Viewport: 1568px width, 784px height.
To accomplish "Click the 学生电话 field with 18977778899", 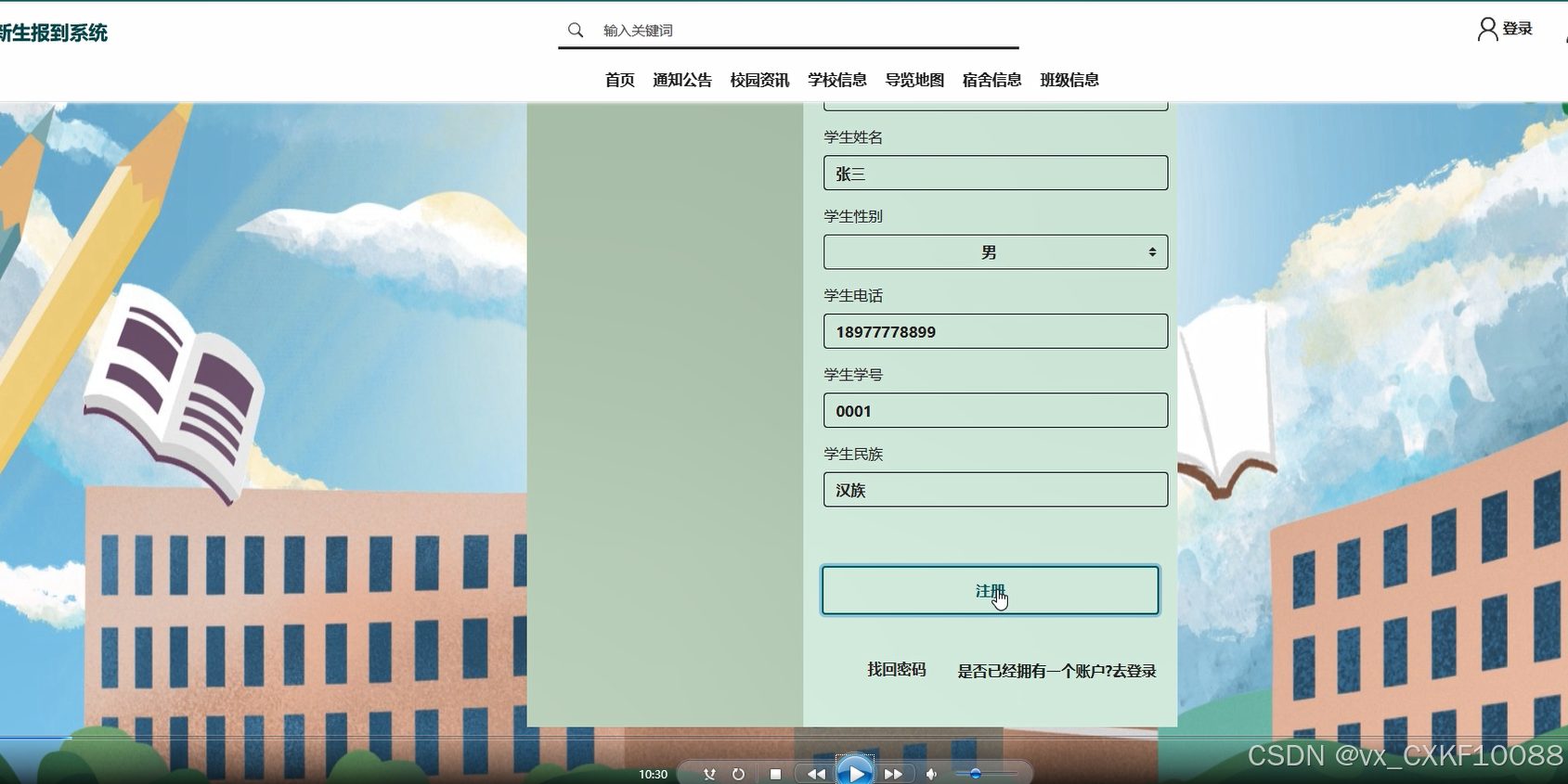I will [995, 331].
